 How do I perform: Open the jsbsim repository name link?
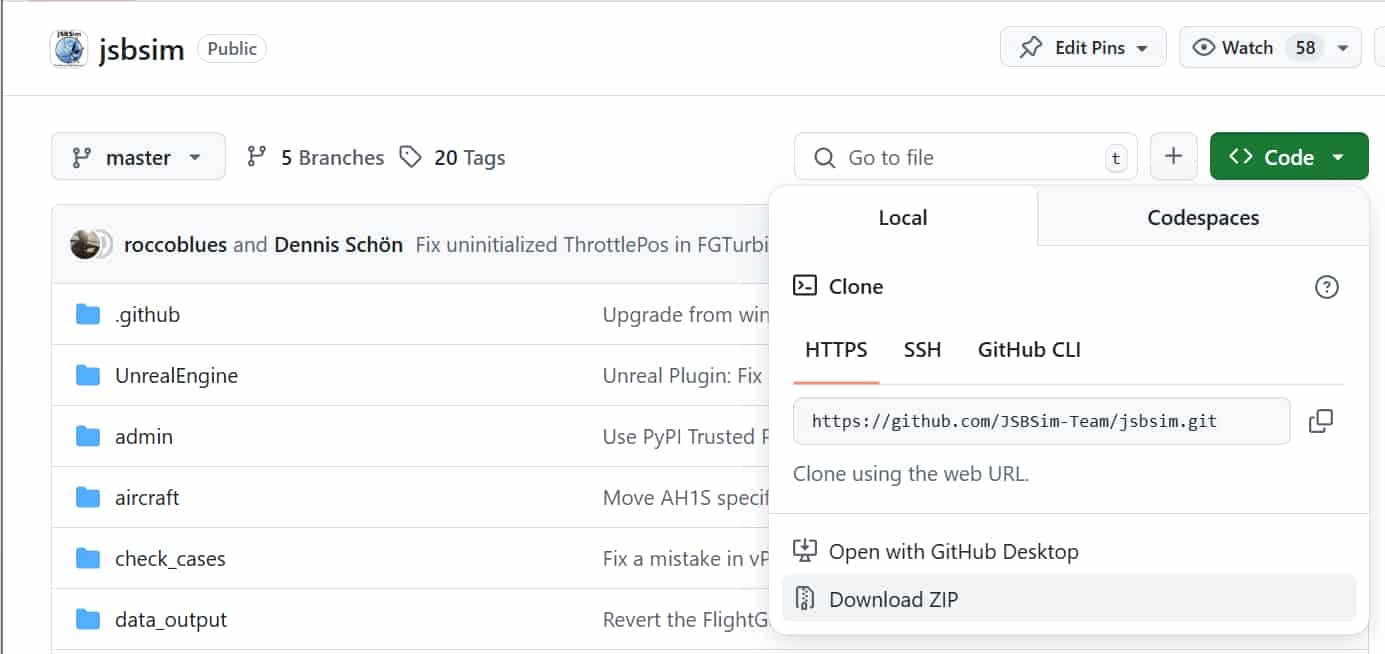pyautogui.click(x=141, y=49)
